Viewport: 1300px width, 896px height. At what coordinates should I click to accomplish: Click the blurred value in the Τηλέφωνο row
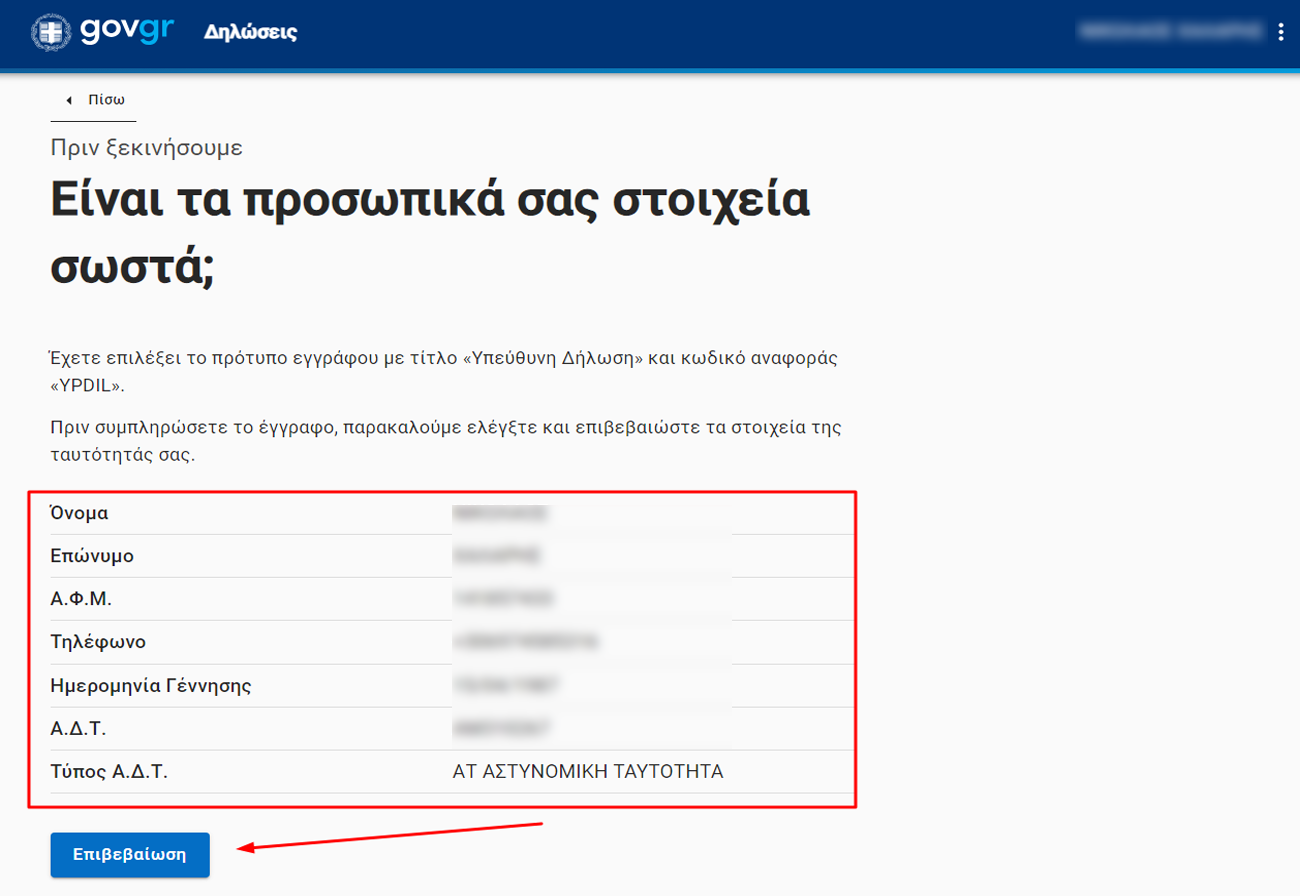525,642
